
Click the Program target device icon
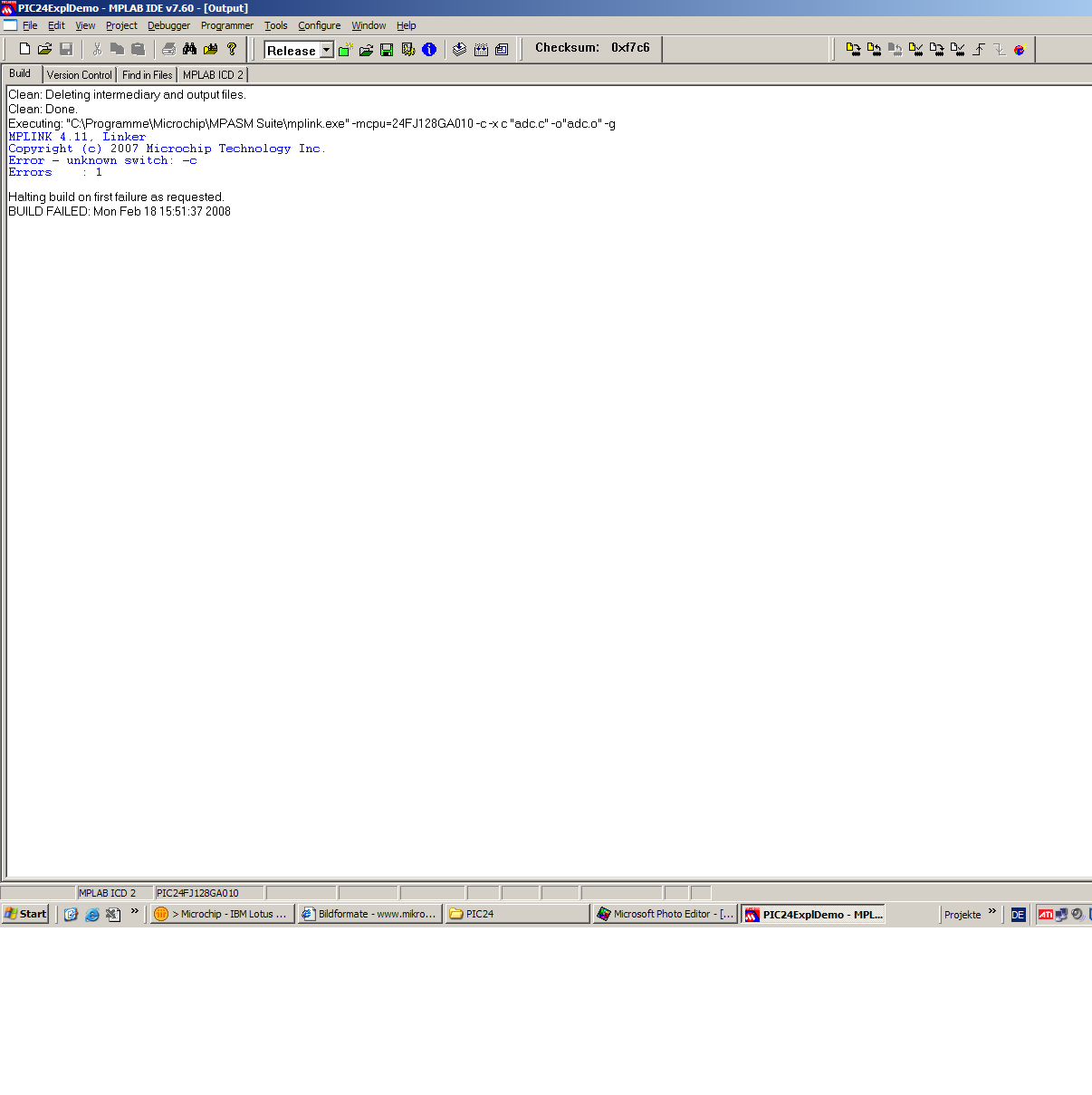click(x=853, y=49)
